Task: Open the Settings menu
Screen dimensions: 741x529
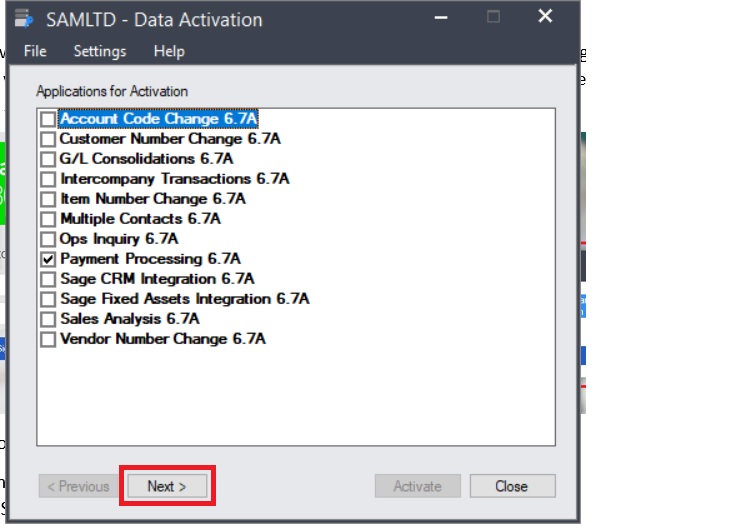Action: 100,51
